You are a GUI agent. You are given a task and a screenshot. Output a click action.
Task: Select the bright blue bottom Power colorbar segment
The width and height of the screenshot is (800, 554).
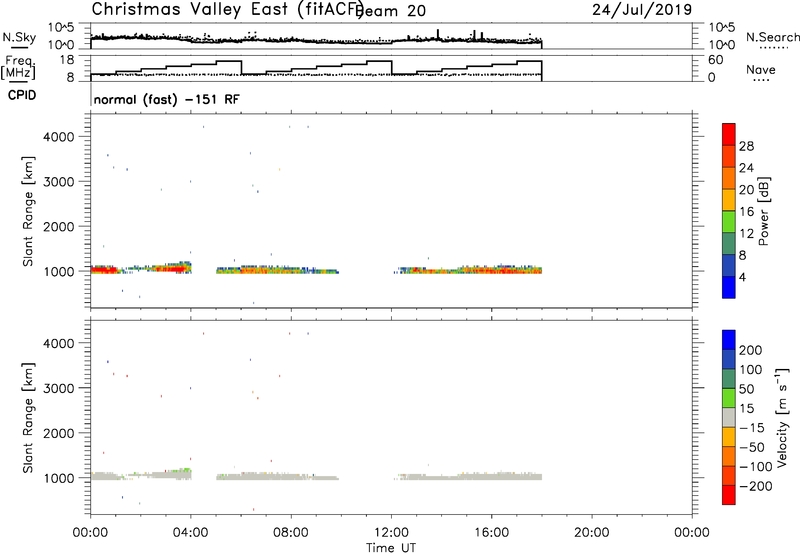(729, 287)
